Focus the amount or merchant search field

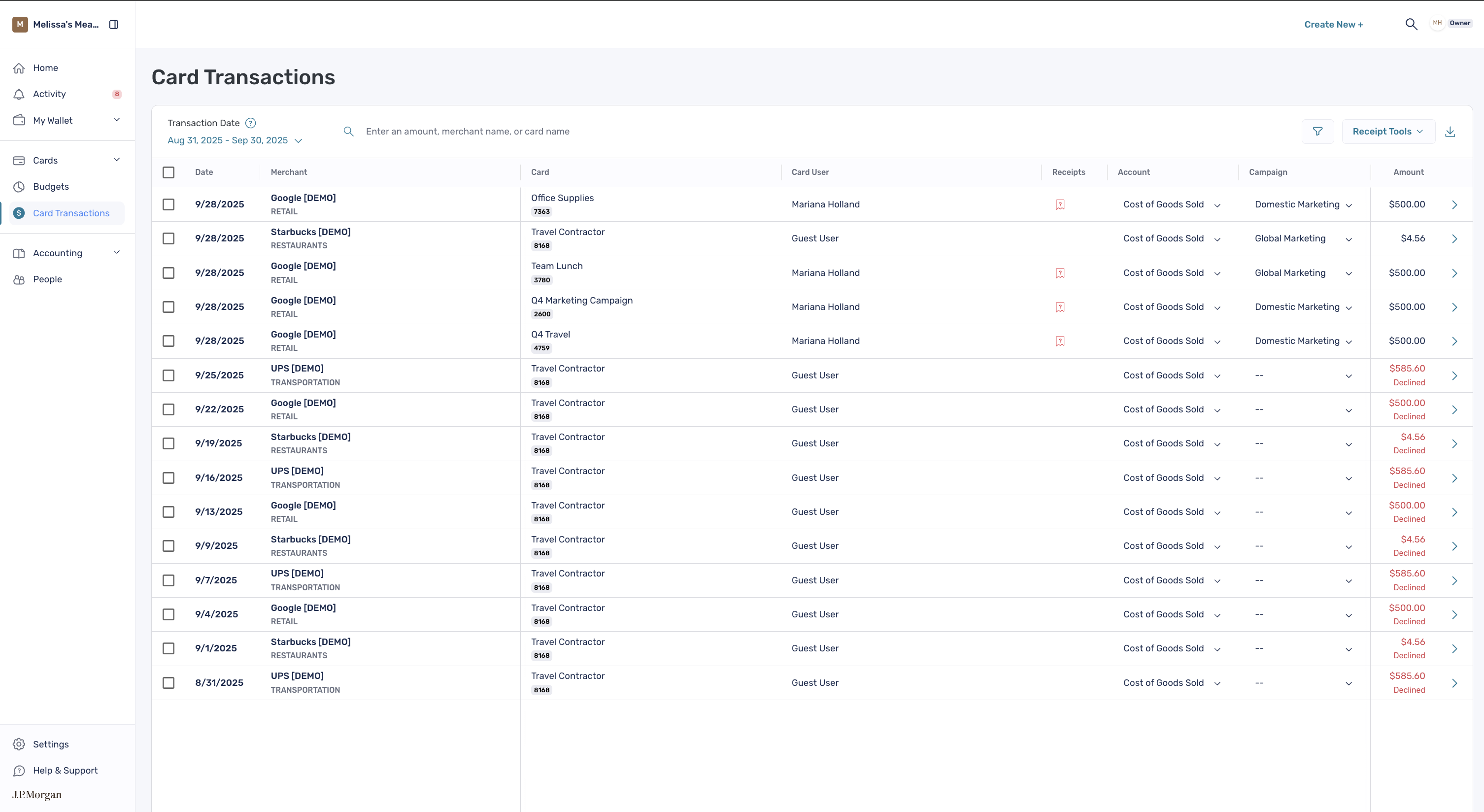[467, 132]
